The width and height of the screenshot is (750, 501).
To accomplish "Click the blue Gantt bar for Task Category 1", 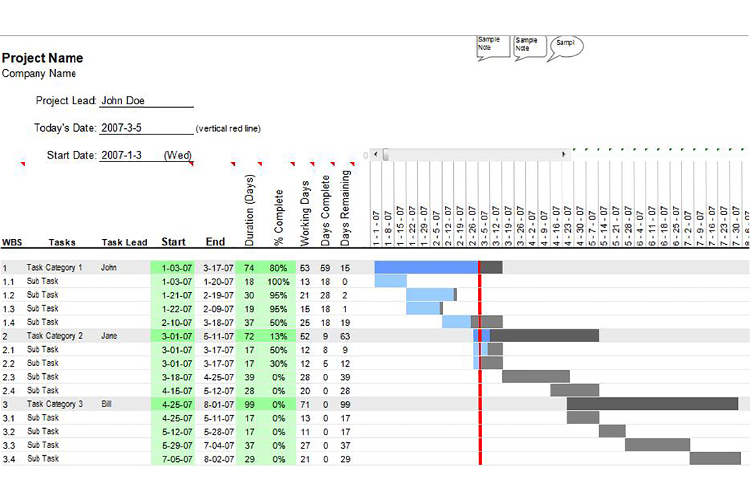I will point(425,268).
